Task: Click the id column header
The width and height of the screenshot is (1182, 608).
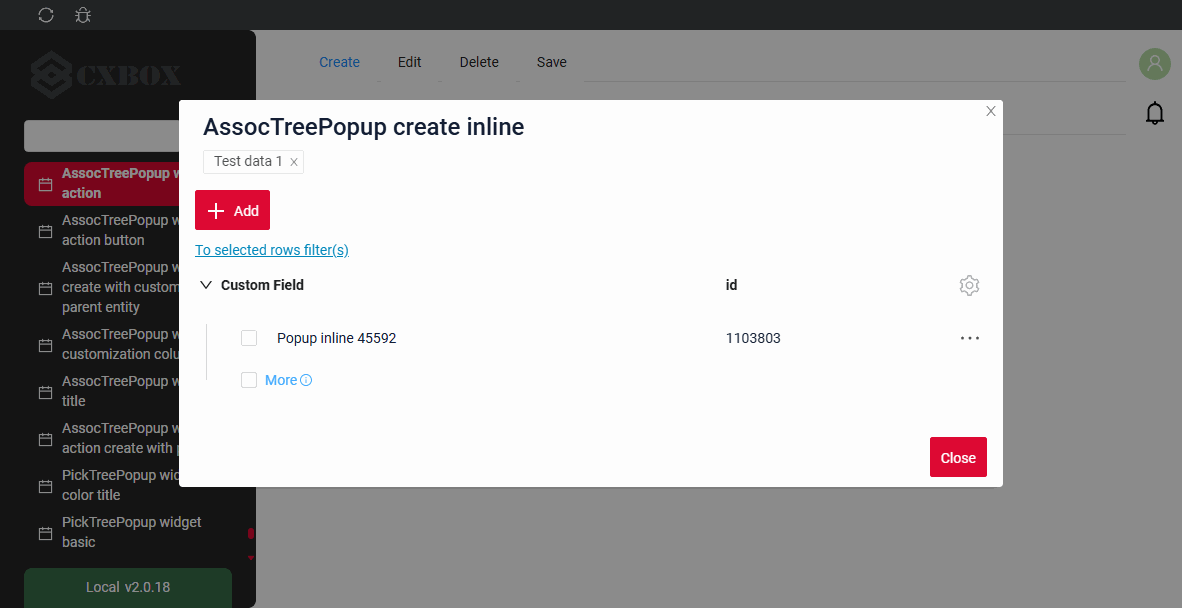Action: pos(731,285)
